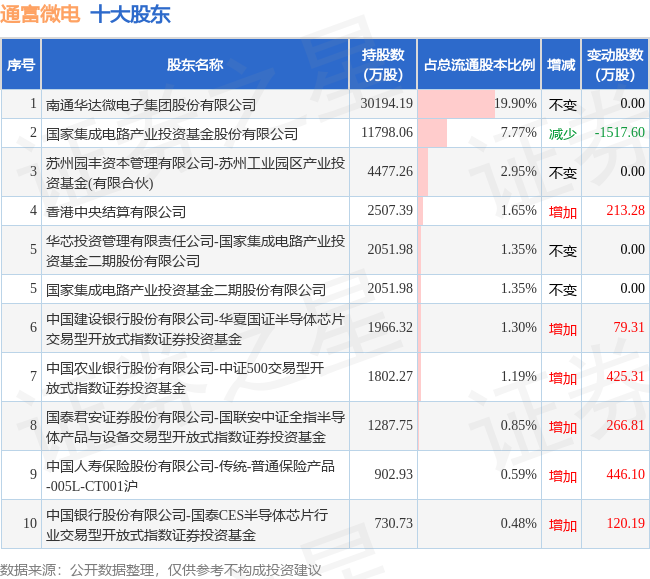Viewport: 650px width, 579px height.
Task: Select shareholder 香港中央结算有限公司
Action: click(116, 211)
